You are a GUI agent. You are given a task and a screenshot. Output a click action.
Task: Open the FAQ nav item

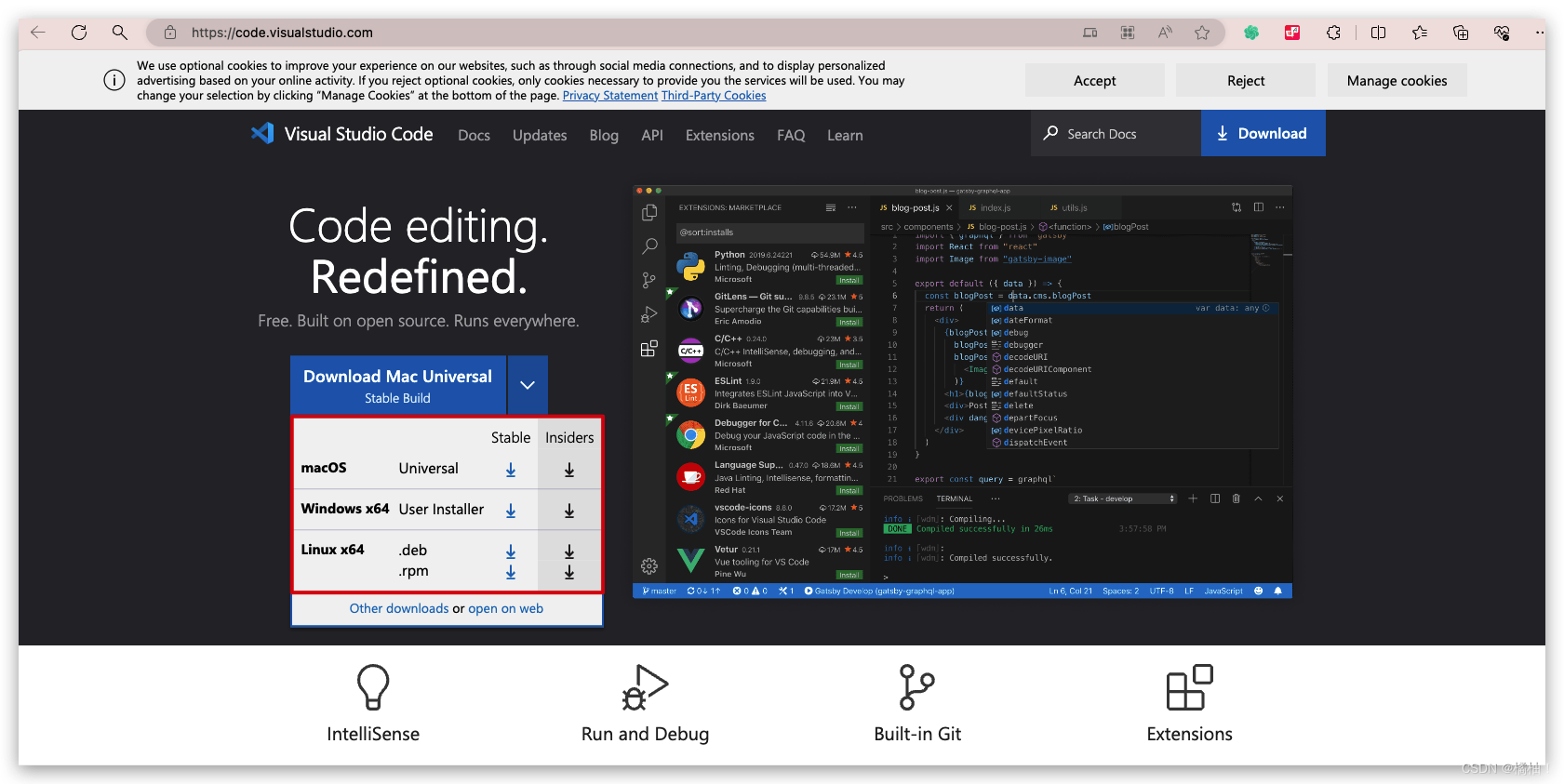[791, 136]
